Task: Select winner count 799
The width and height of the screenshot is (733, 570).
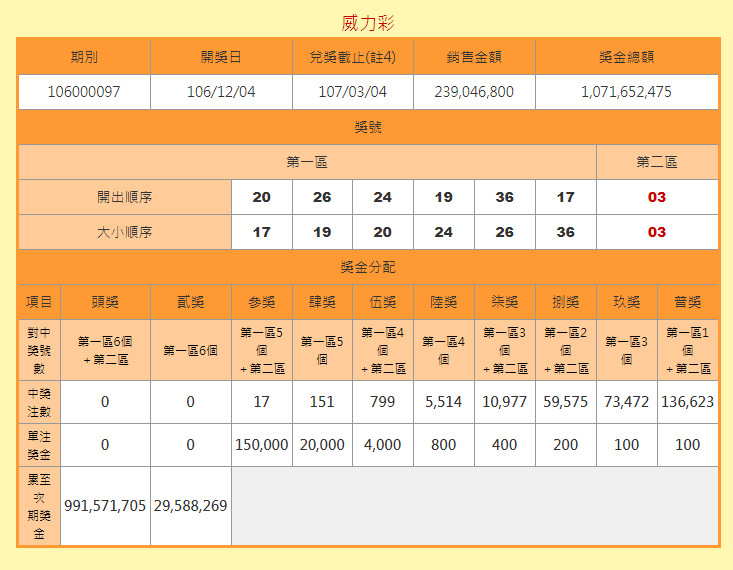Action: coord(382,402)
